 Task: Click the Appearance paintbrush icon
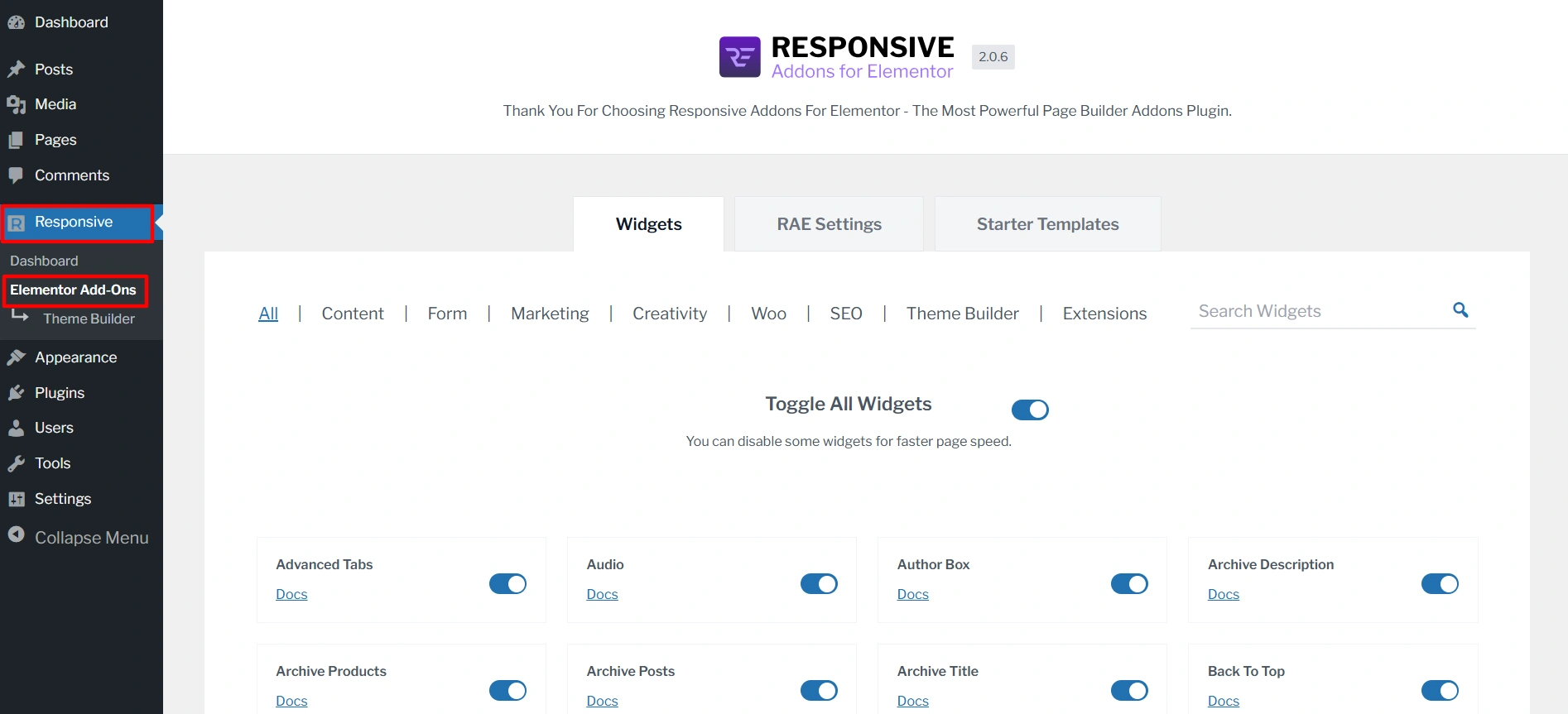coord(16,357)
